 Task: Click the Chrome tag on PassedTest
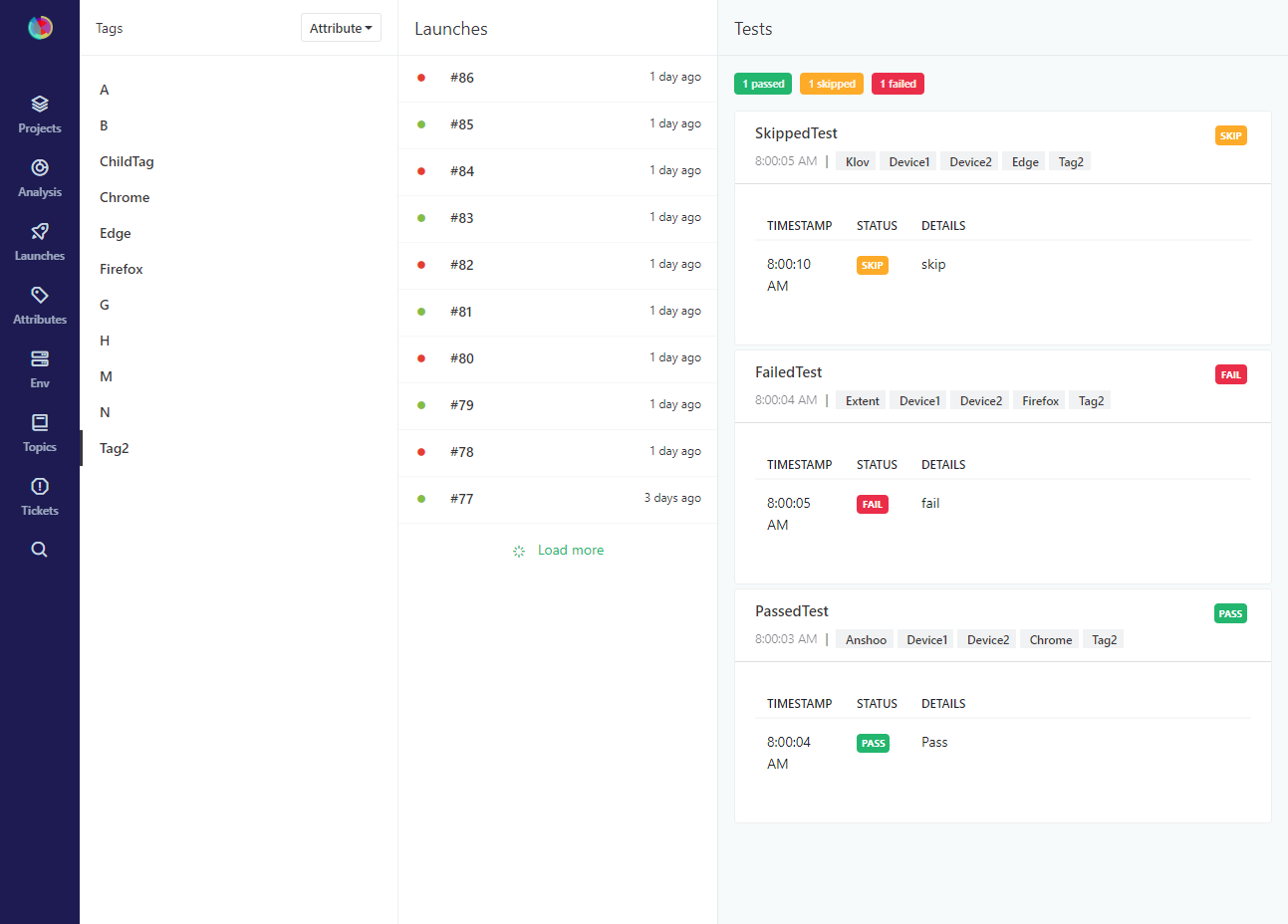[1050, 639]
